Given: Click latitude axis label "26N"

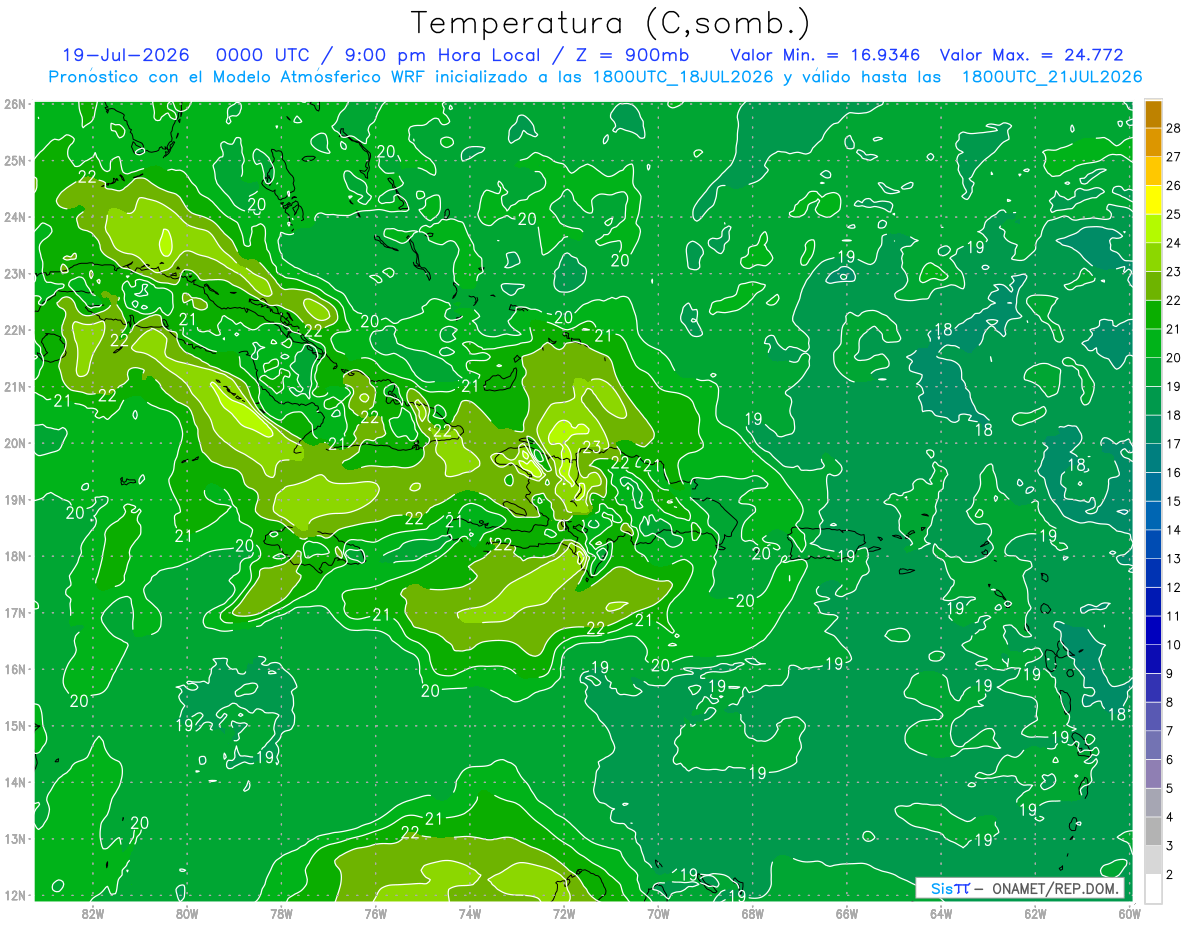Looking at the screenshot, I should point(14,104).
